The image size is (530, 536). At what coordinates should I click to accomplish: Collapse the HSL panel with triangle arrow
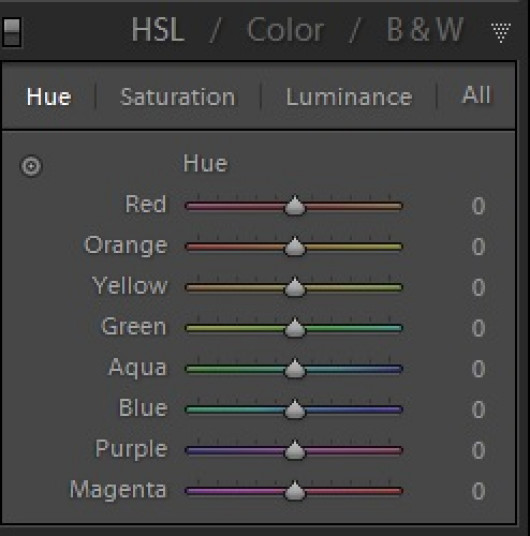501,32
